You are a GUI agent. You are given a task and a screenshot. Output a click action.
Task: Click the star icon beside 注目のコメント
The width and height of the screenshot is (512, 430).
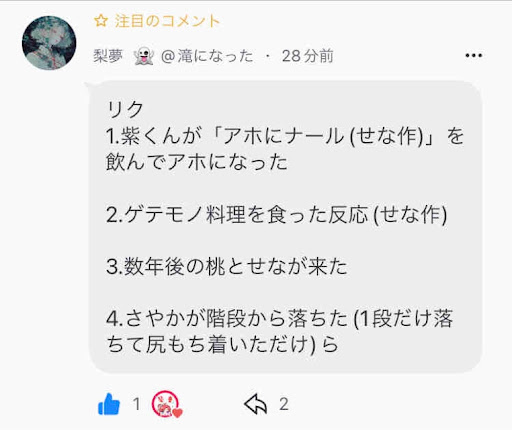click(x=101, y=21)
